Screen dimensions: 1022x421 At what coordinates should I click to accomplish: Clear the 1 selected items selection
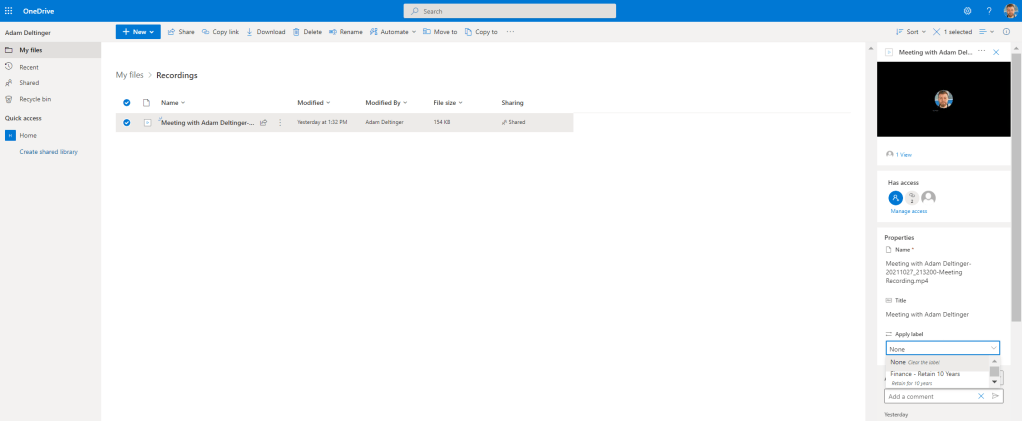pyautogui.click(x=936, y=32)
